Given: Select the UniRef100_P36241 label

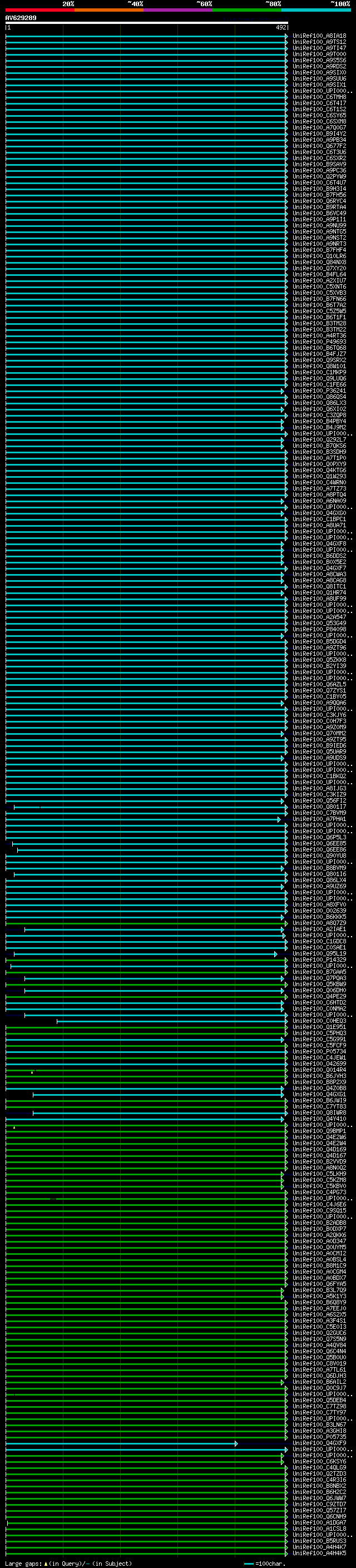Looking at the screenshot, I should 319,391.
